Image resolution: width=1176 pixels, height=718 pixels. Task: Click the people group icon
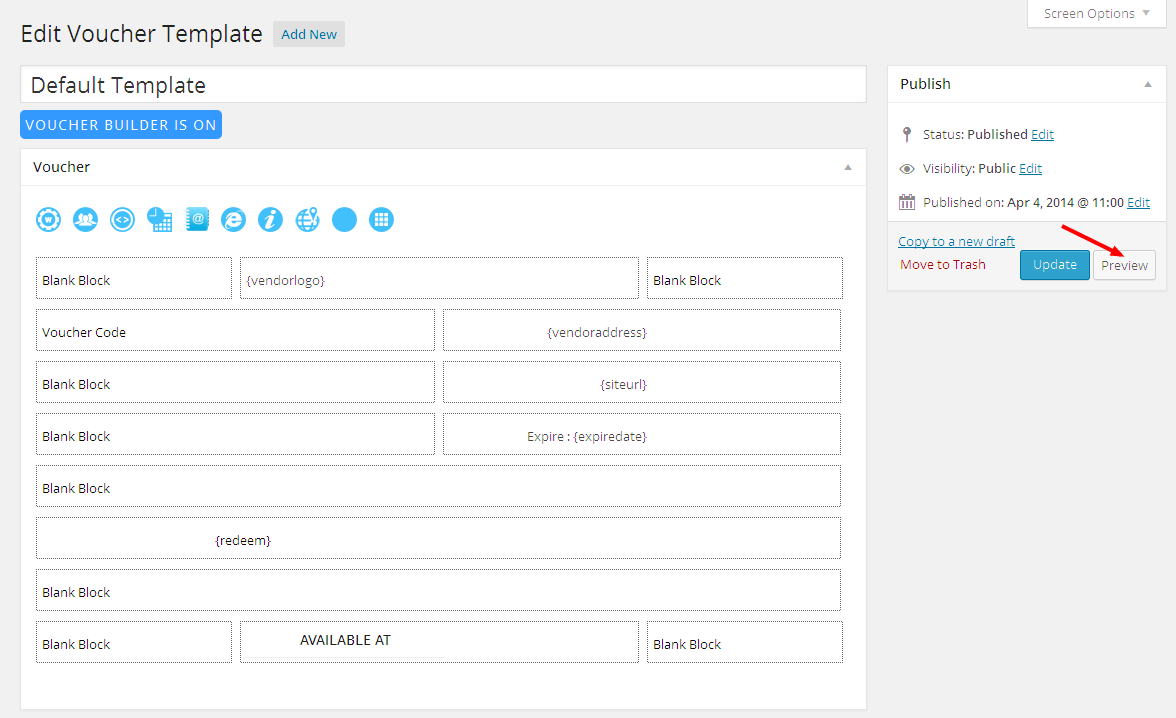86,220
